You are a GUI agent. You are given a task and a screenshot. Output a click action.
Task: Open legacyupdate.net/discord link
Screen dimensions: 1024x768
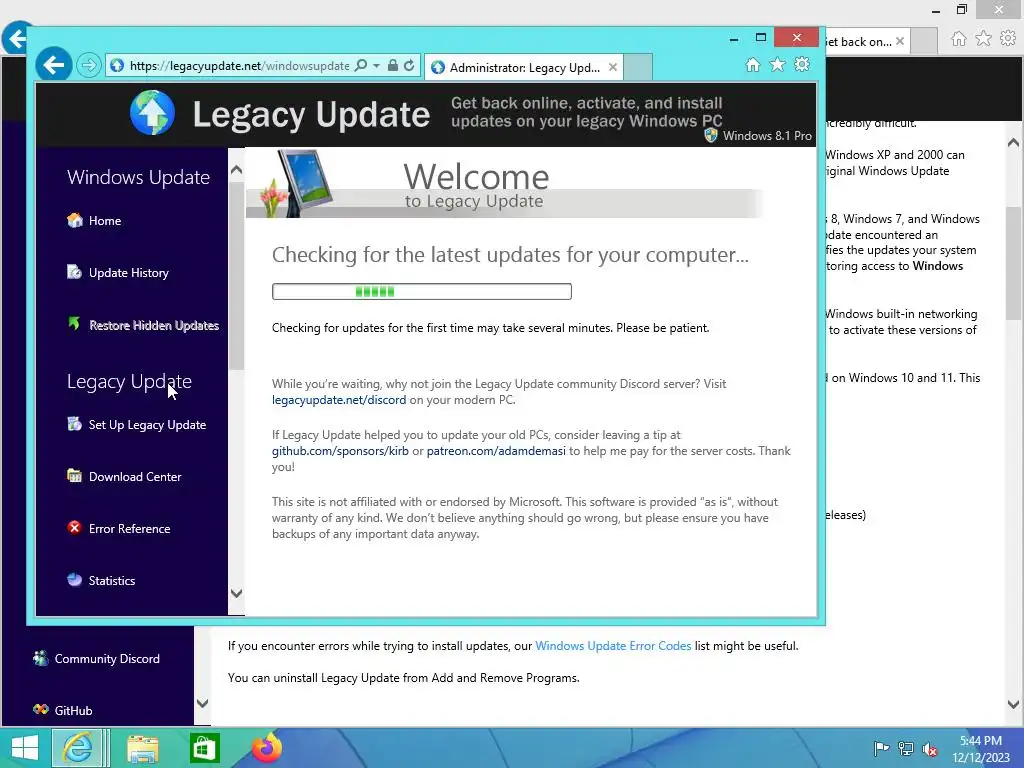[x=339, y=400]
